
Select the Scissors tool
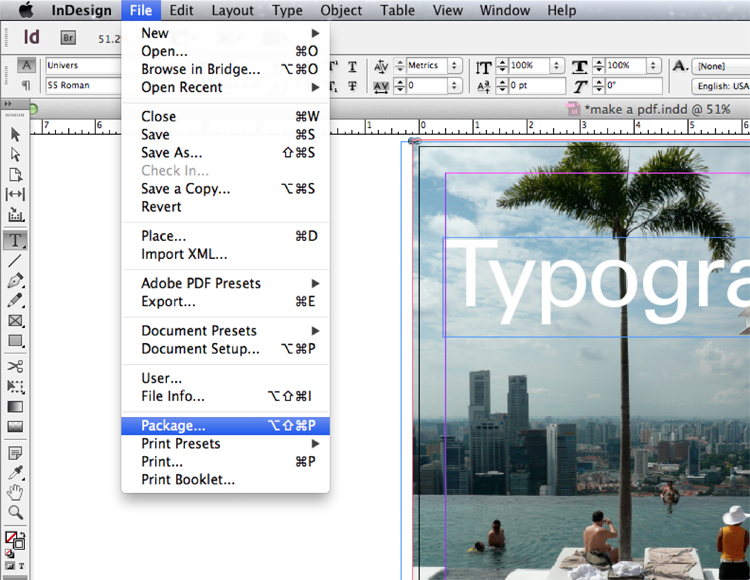[x=15, y=366]
